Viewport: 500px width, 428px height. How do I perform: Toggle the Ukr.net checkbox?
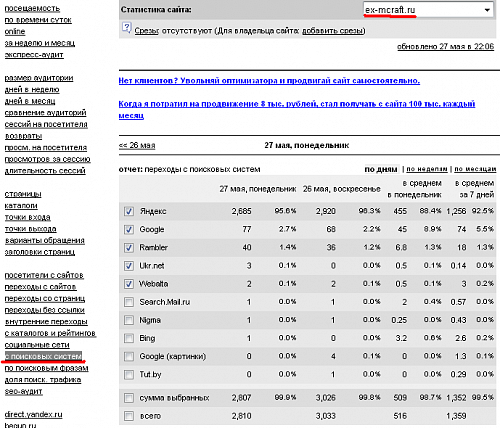click(x=129, y=266)
